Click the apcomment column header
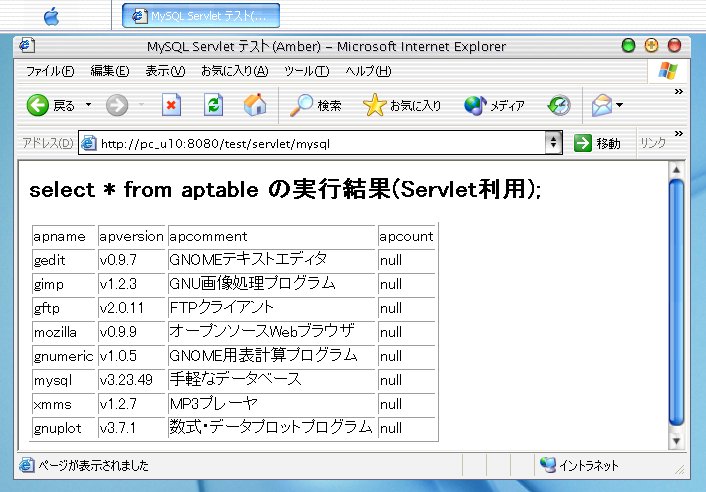 coord(272,236)
